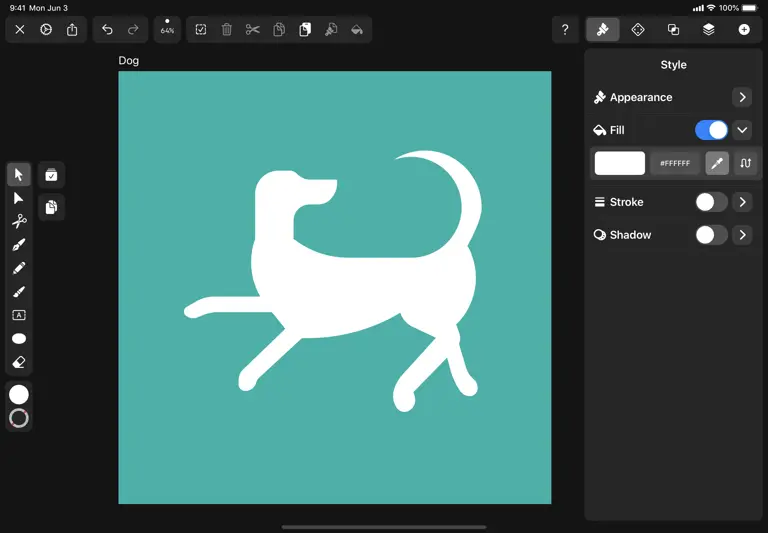Paste with the highlighted paste icon
This screenshot has height=533, width=768.
305,30
